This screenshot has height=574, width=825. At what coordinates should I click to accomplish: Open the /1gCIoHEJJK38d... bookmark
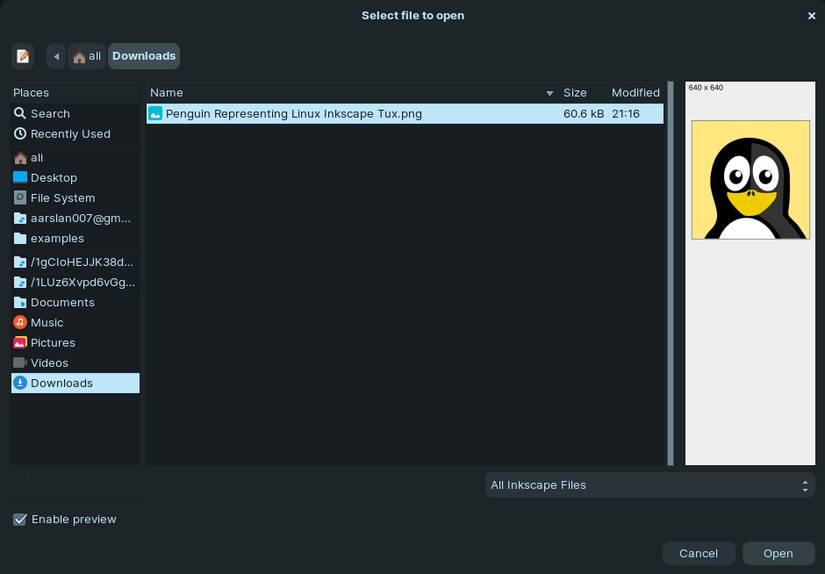click(x=75, y=262)
